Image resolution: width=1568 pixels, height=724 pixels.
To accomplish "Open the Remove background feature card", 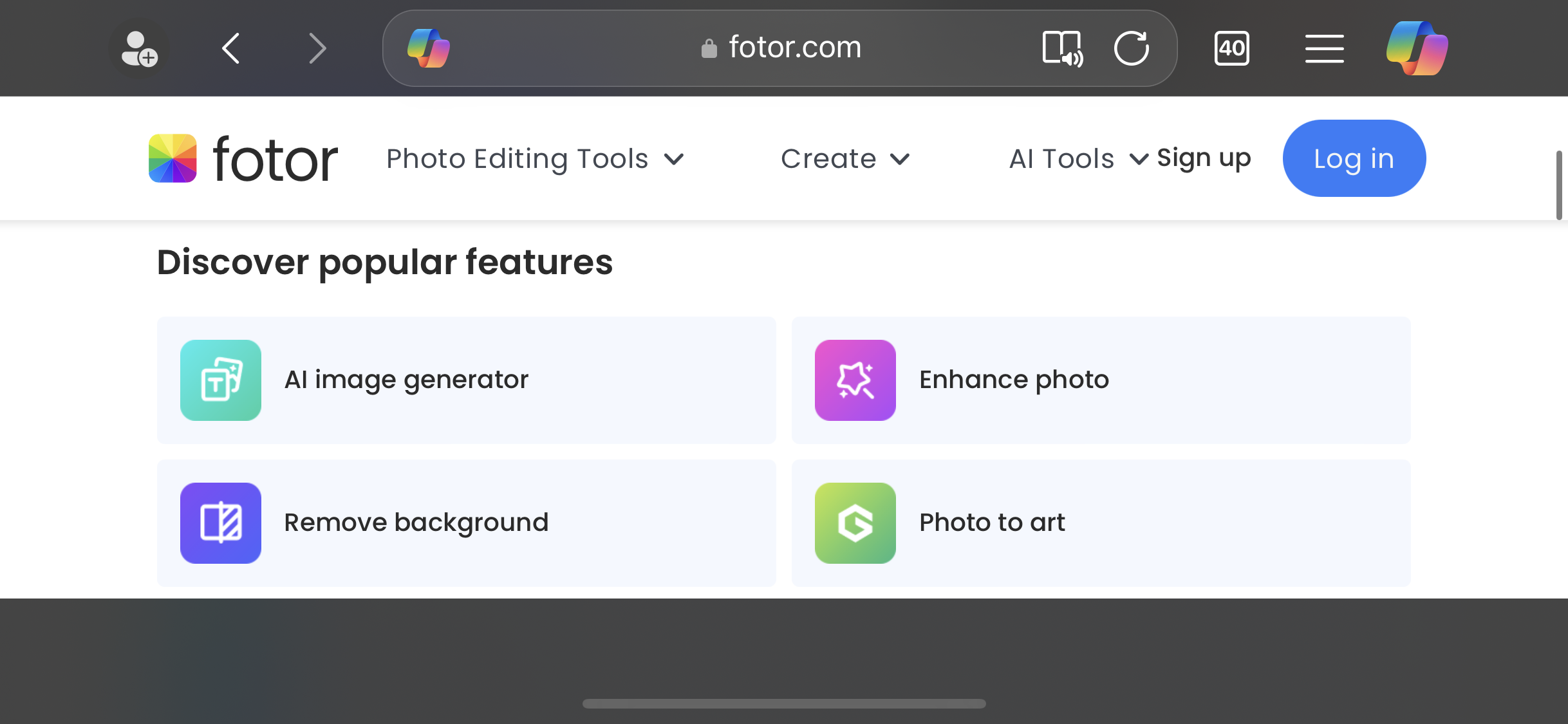I will point(467,523).
